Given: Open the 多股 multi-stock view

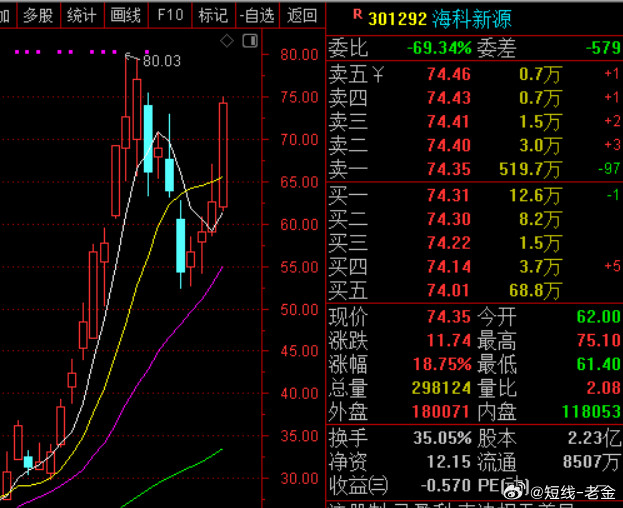Looking at the screenshot, I should click(x=38, y=15).
